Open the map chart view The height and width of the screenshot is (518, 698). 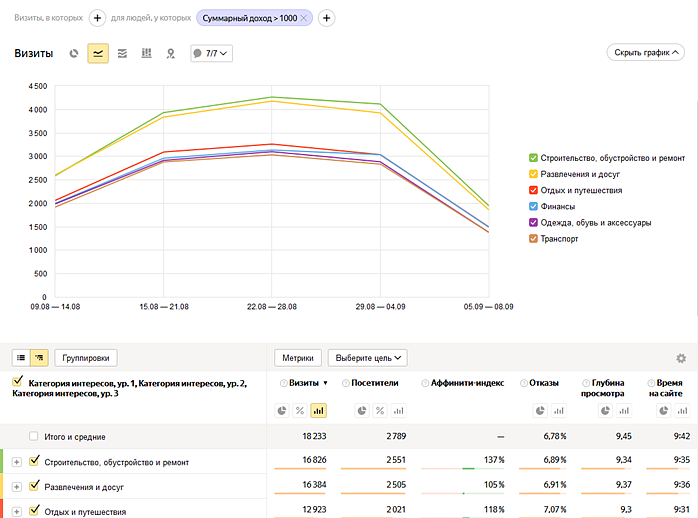(170, 53)
